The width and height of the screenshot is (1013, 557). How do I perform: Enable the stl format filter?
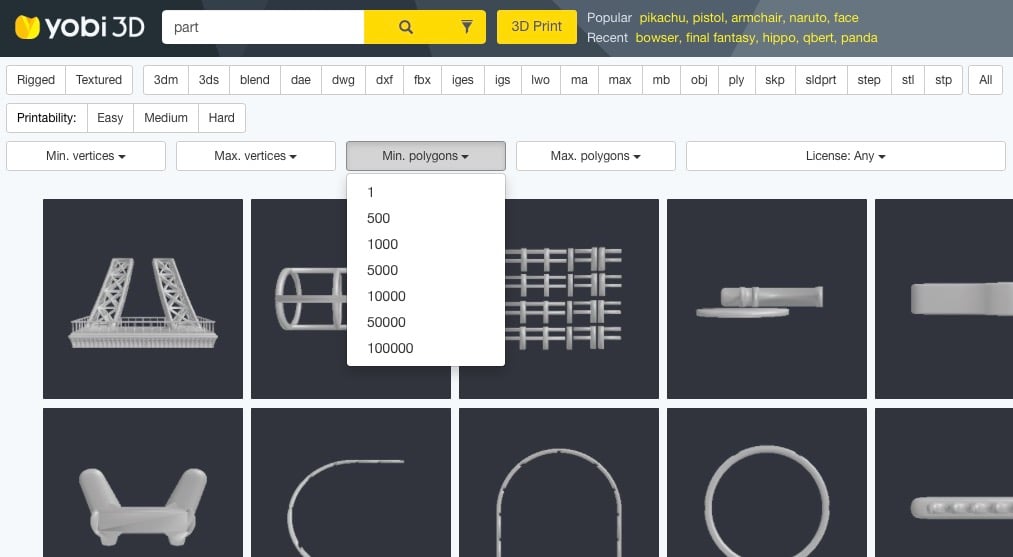908,80
